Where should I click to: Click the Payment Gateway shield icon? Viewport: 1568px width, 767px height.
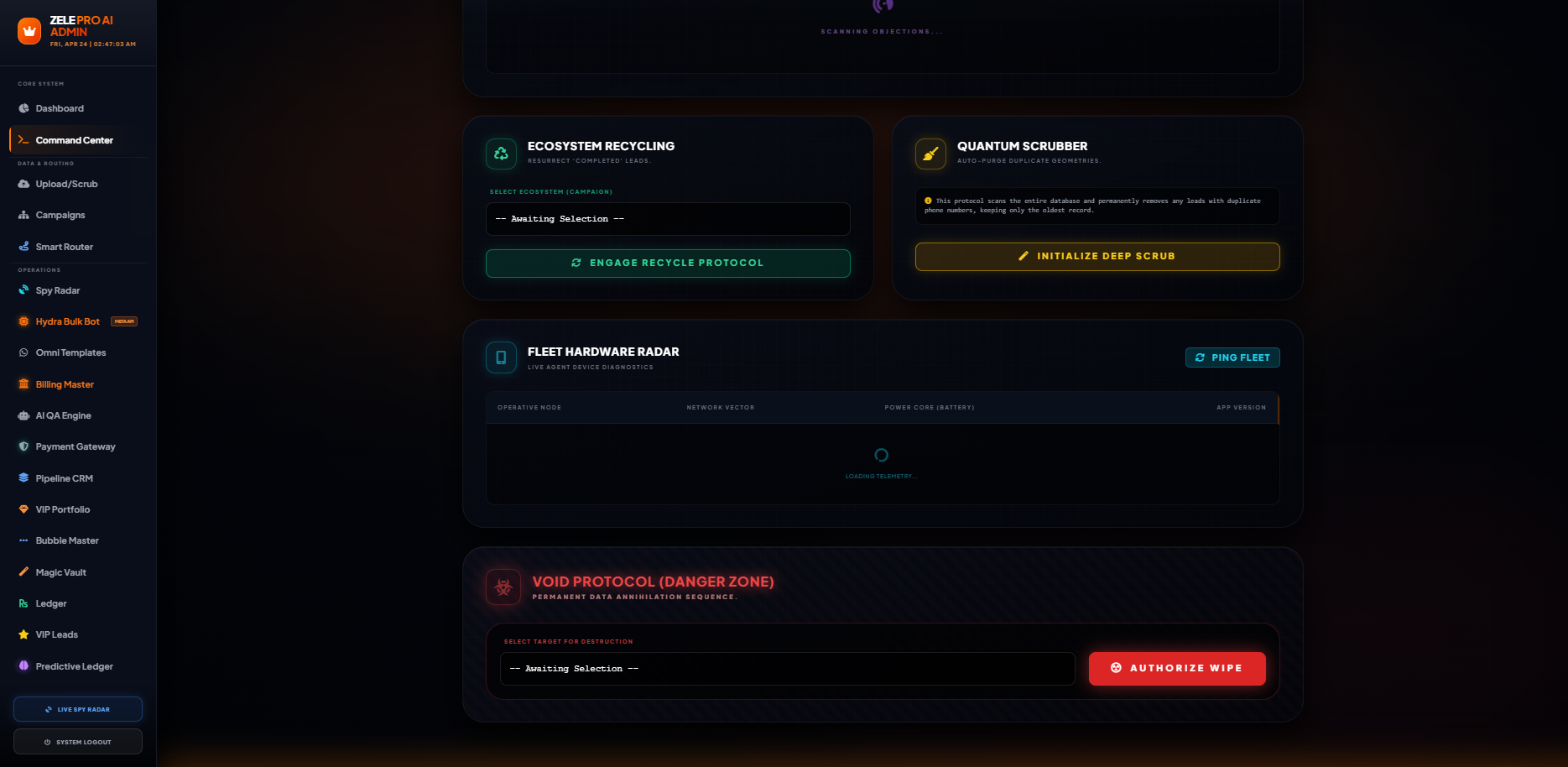23,446
